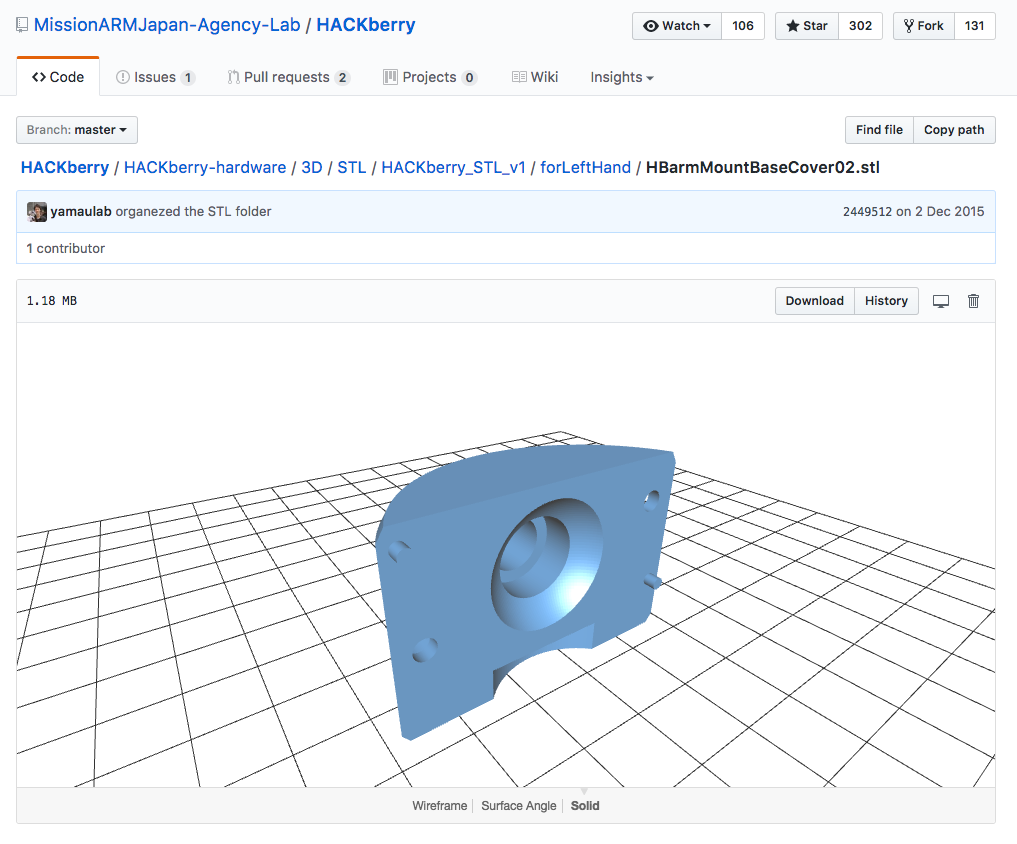Expand the Branch: master selector
Image resolution: width=1017 pixels, height=844 pixels.
click(x=77, y=130)
